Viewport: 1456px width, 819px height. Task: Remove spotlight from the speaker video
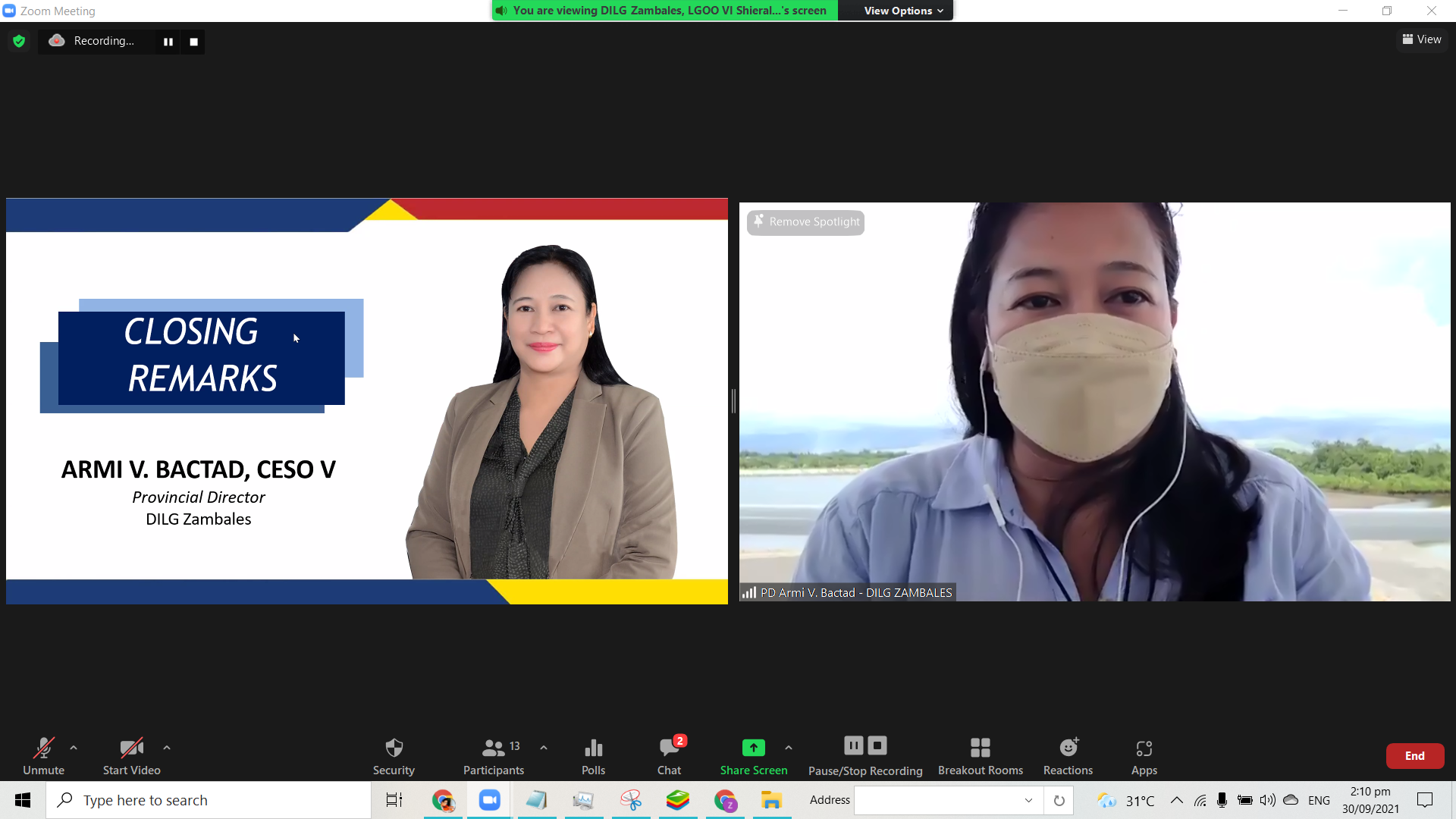click(806, 222)
